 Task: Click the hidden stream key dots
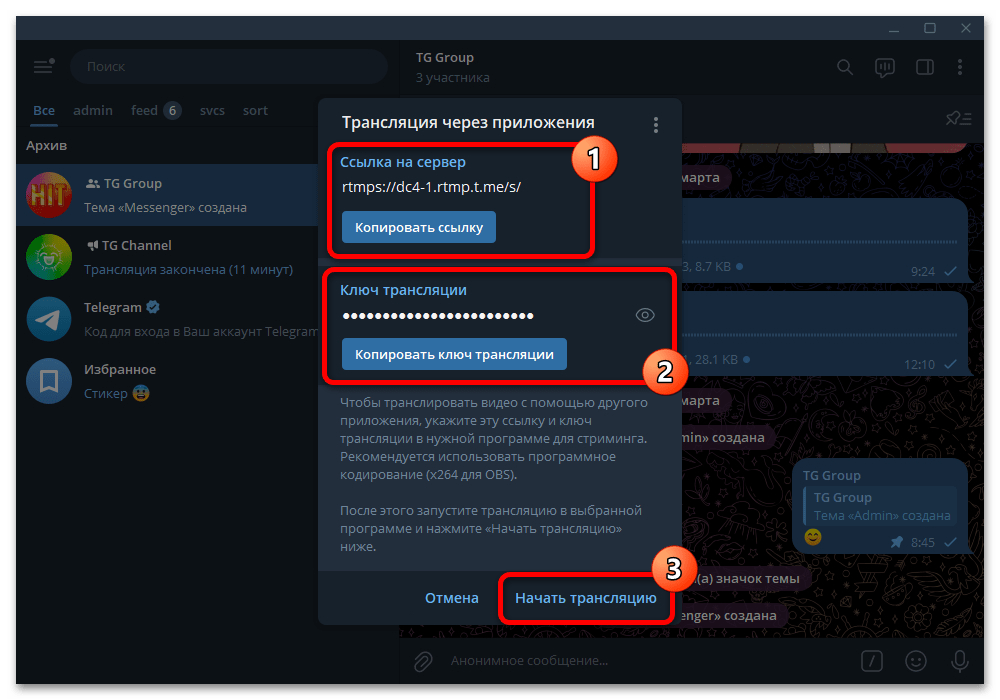(x=438, y=316)
